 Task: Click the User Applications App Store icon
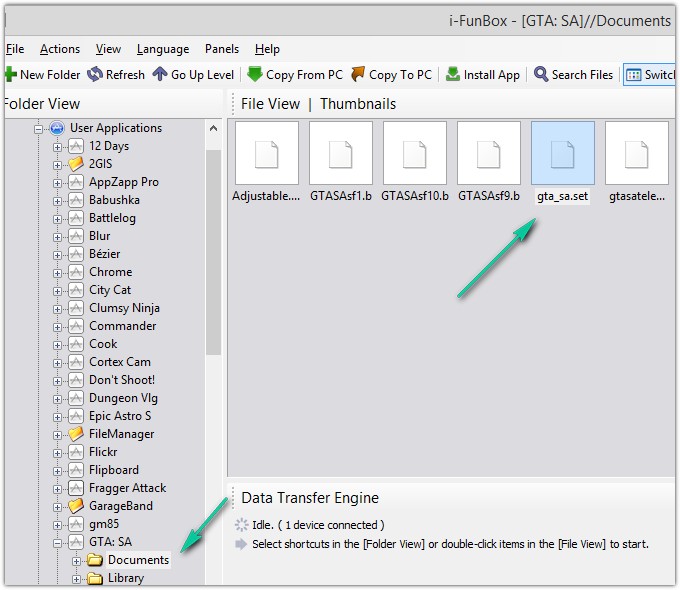point(57,128)
